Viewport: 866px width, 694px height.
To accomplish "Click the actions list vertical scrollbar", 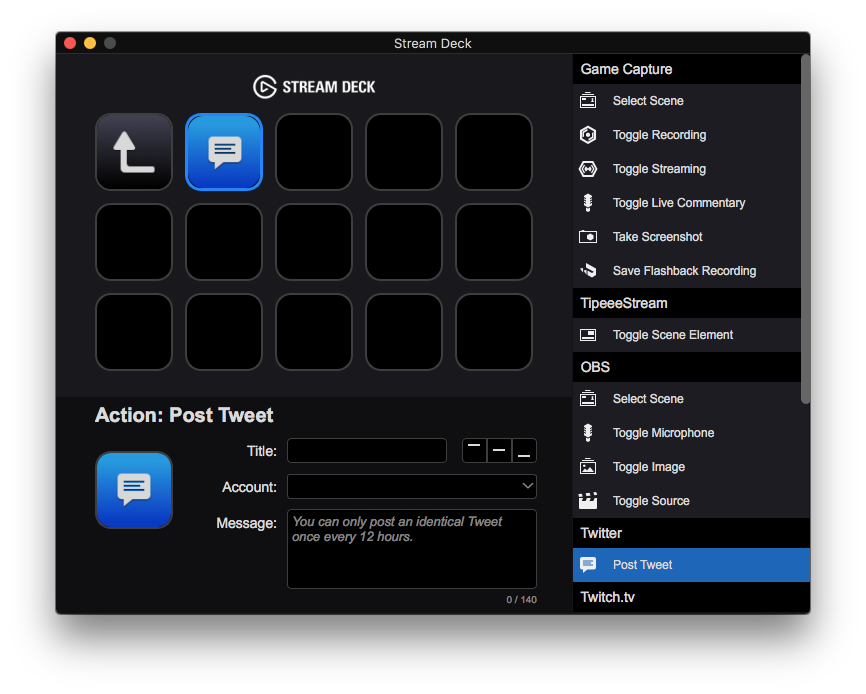I will (x=805, y=229).
